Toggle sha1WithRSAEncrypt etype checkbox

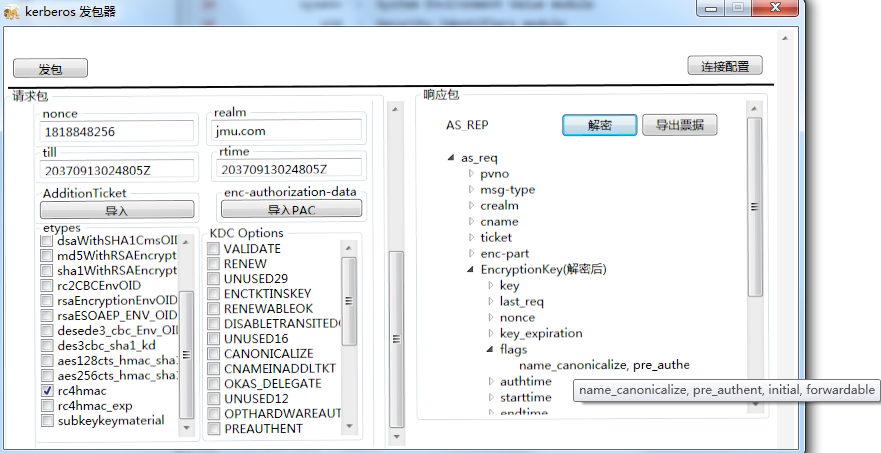coord(47,270)
